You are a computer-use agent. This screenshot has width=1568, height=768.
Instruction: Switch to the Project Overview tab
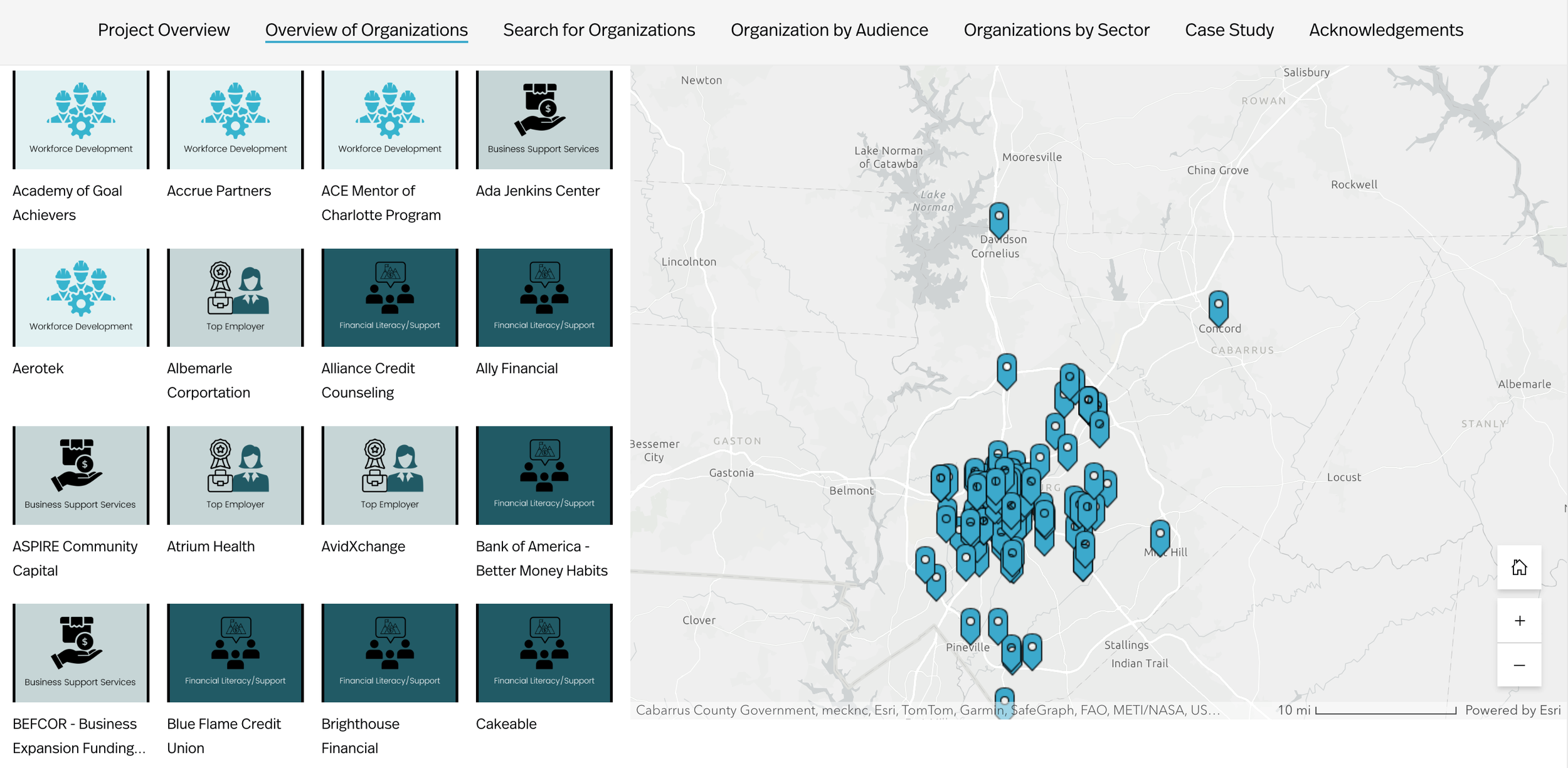click(x=164, y=30)
